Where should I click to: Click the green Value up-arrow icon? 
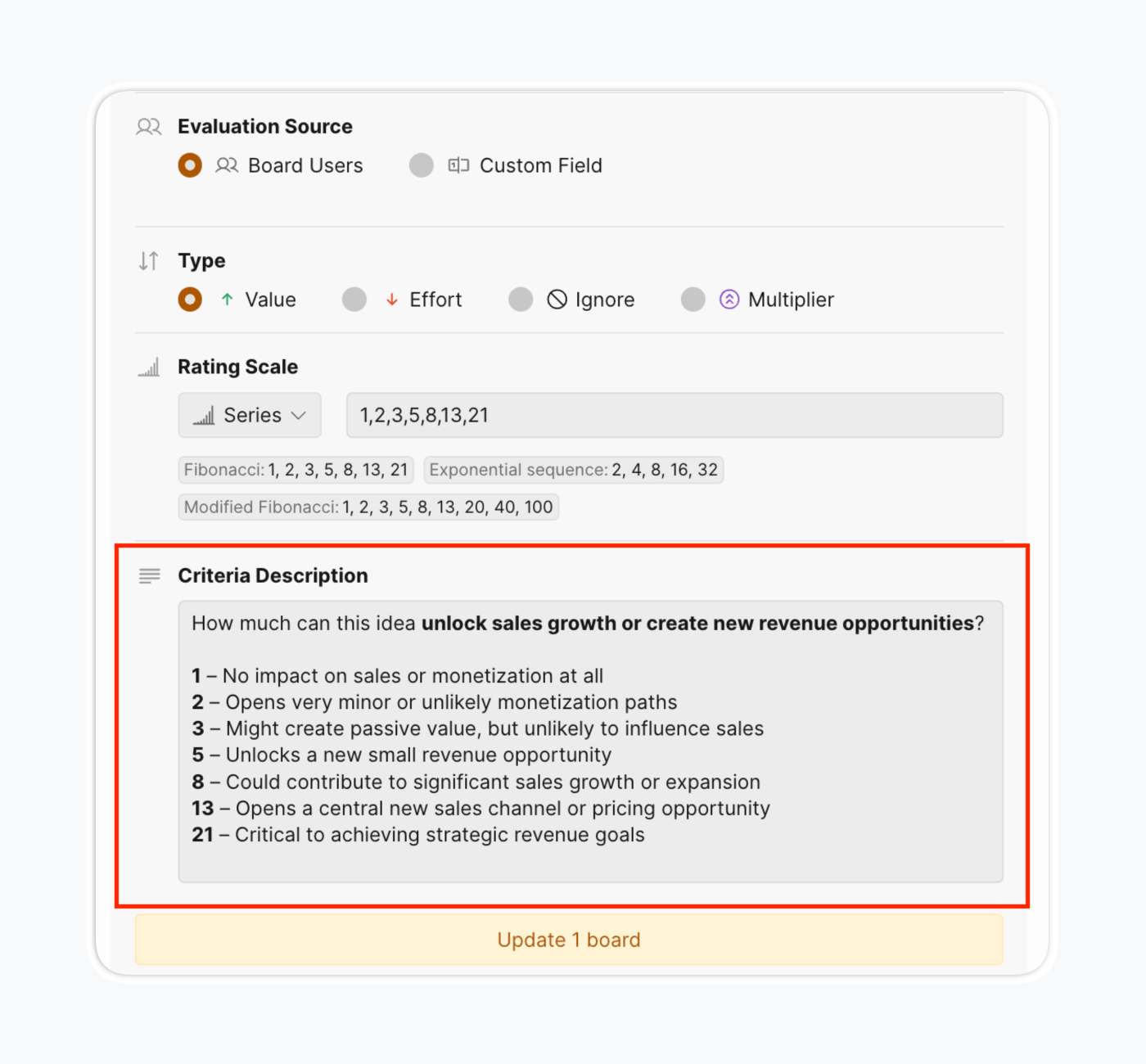[228, 300]
